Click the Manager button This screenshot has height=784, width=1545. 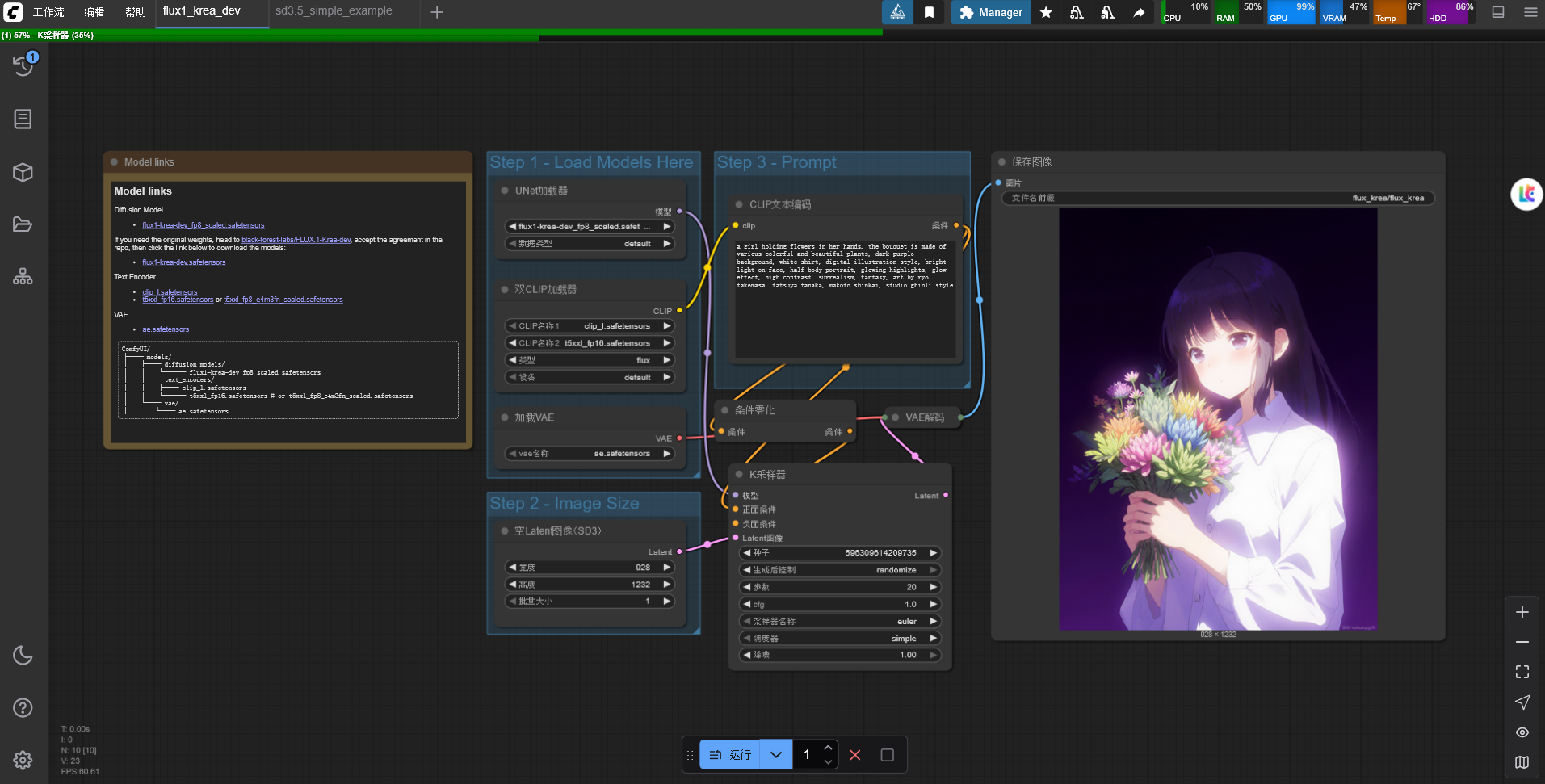990,12
